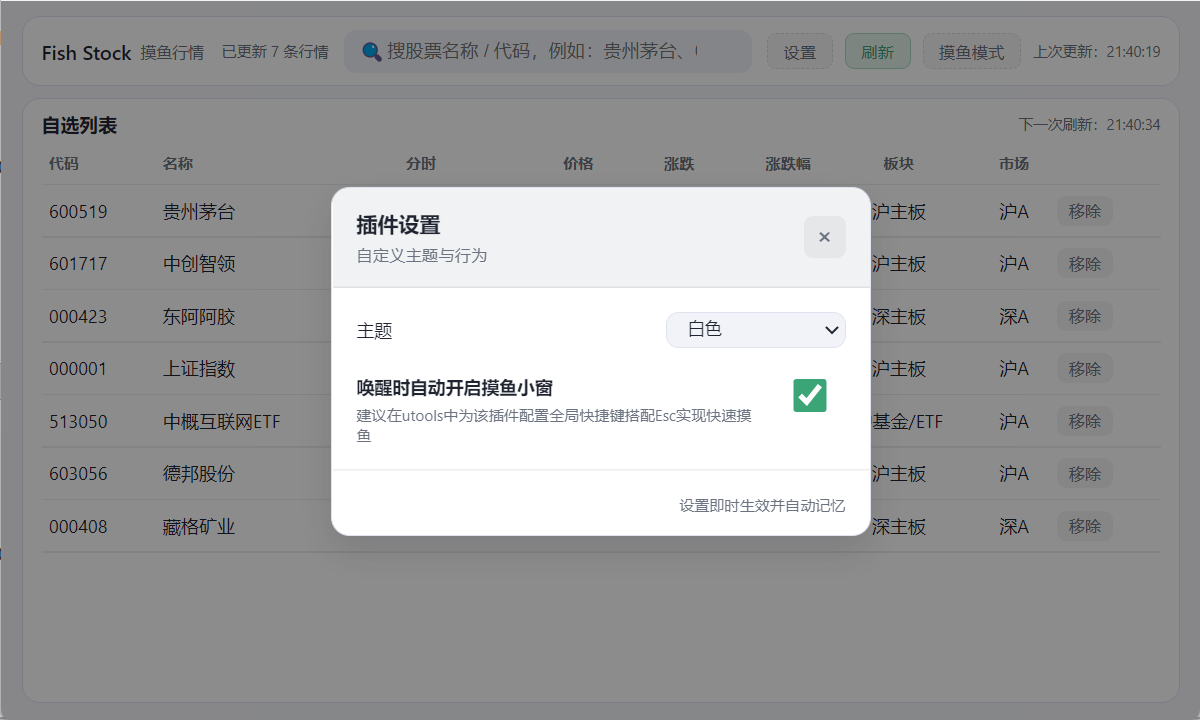Select stock code 600519 in list
Image resolution: width=1200 pixels, height=720 pixels.
tap(78, 212)
